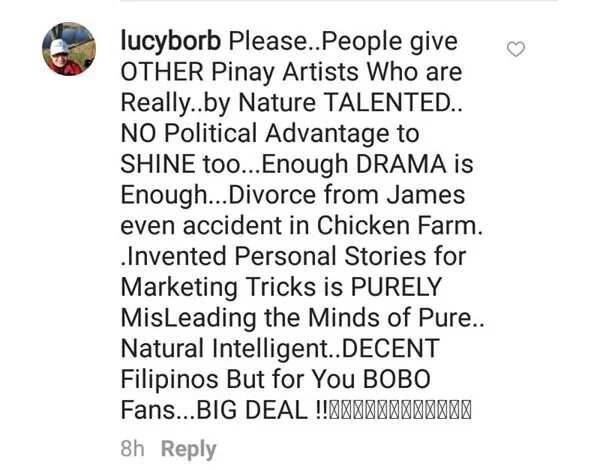The height and width of the screenshot is (470, 600).
Task: Click the word BOBO in the comment
Action: (396, 379)
